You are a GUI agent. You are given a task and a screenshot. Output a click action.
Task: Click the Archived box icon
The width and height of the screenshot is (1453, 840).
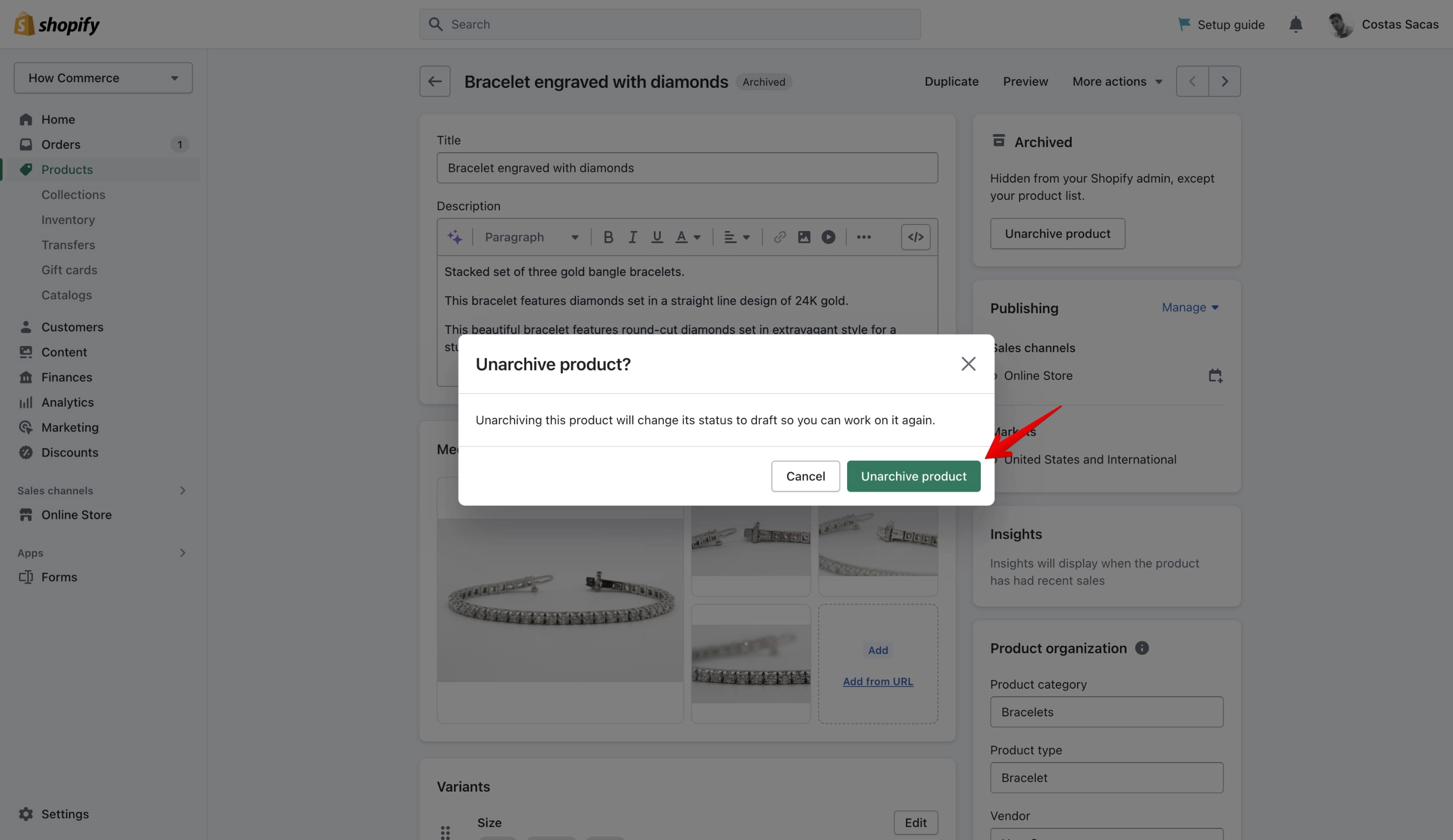tap(998, 141)
